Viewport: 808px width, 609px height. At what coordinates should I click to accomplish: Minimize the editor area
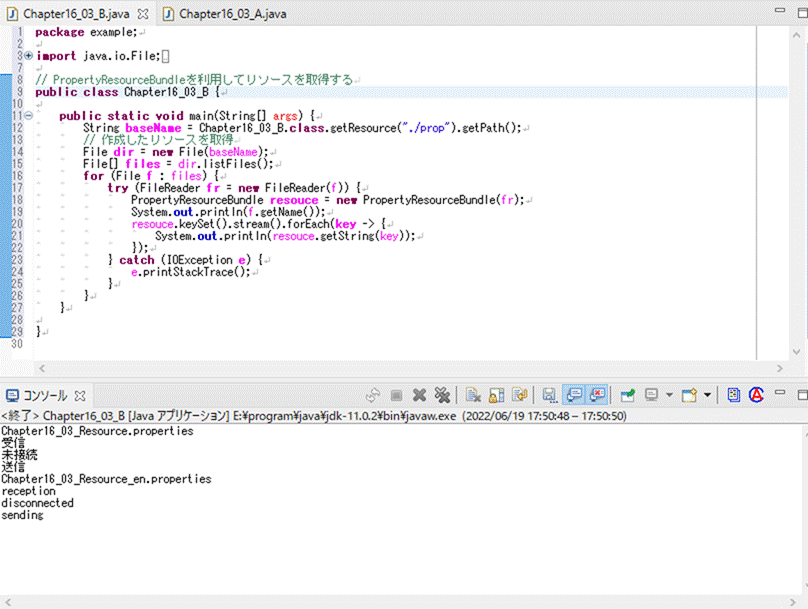tap(780, 10)
